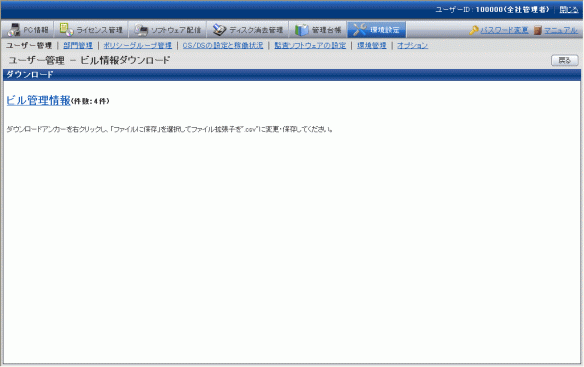Click the 管理台帳 ledger book icon

pyautogui.click(x=302, y=30)
